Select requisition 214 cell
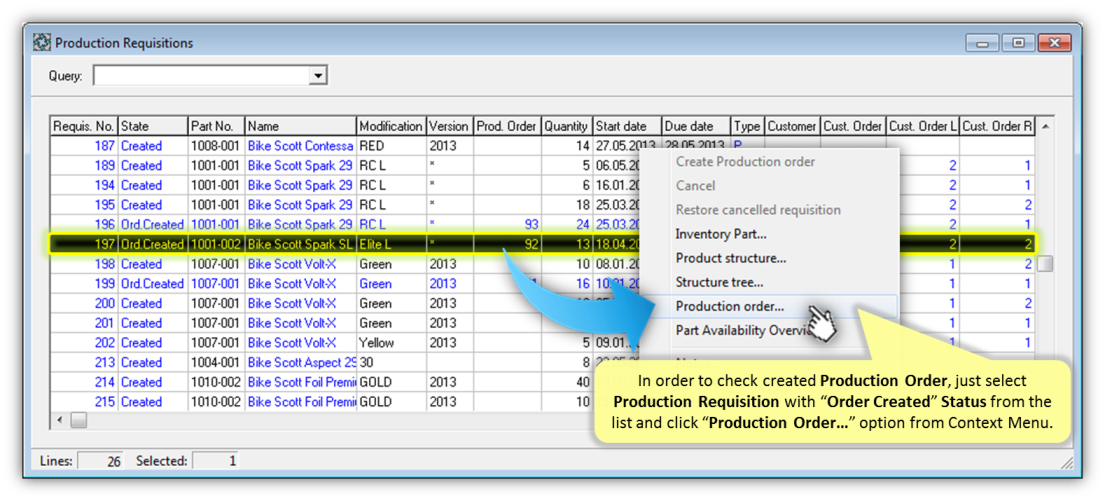Image resolution: width=1105 pixels, height=501 pixels. coord(84,383)
